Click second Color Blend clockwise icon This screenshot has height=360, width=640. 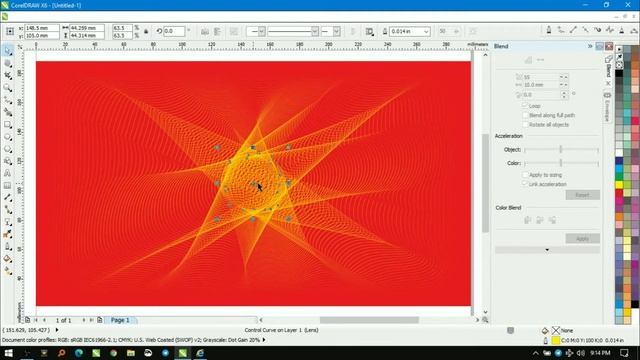(540, 220)
